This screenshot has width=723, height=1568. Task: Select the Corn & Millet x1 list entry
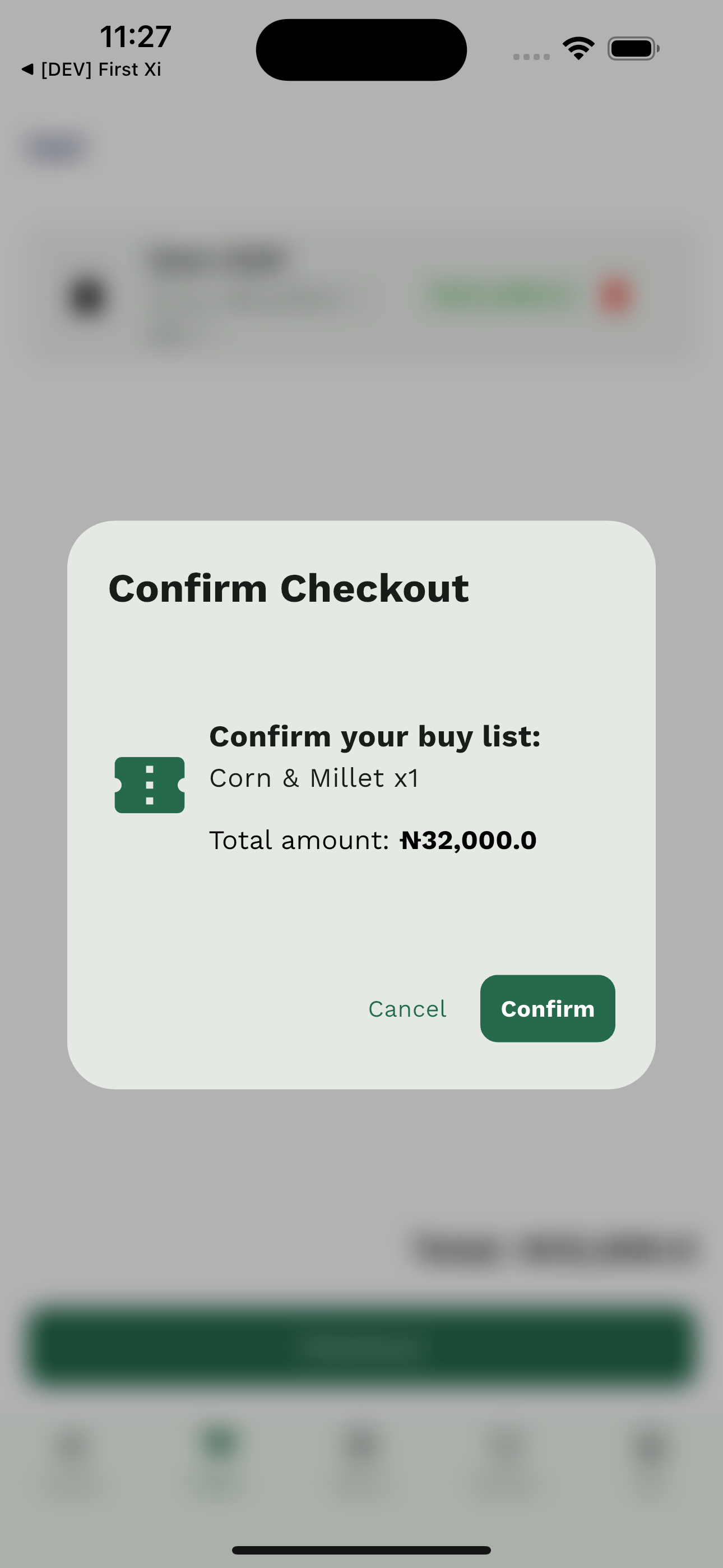[x=314, y=777]
